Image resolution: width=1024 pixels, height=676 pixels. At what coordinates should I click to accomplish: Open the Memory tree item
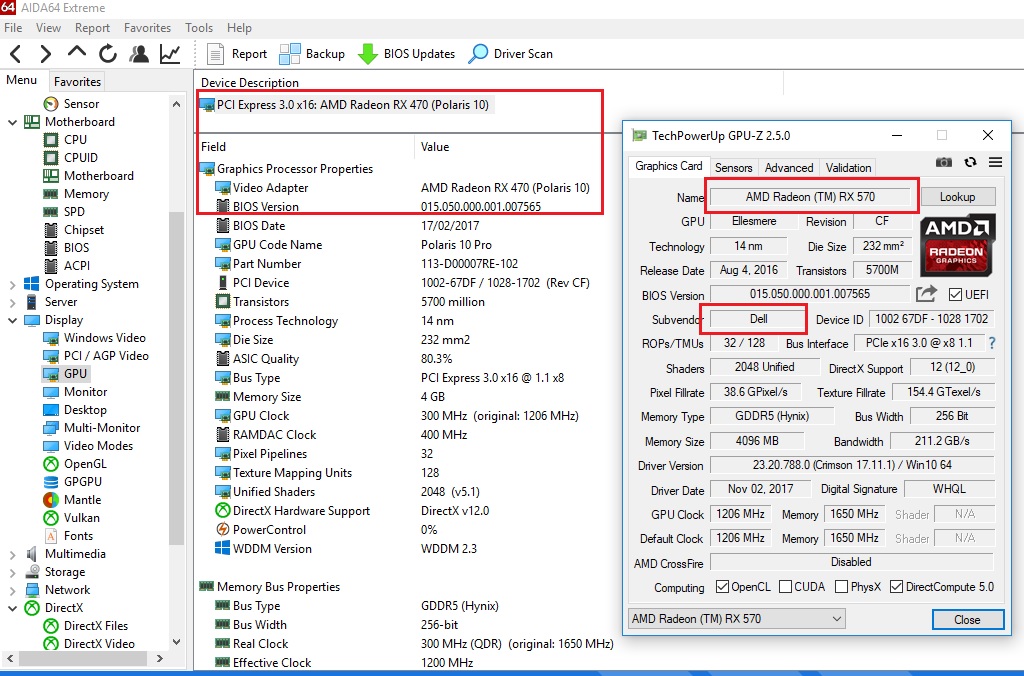click(76, 194)
